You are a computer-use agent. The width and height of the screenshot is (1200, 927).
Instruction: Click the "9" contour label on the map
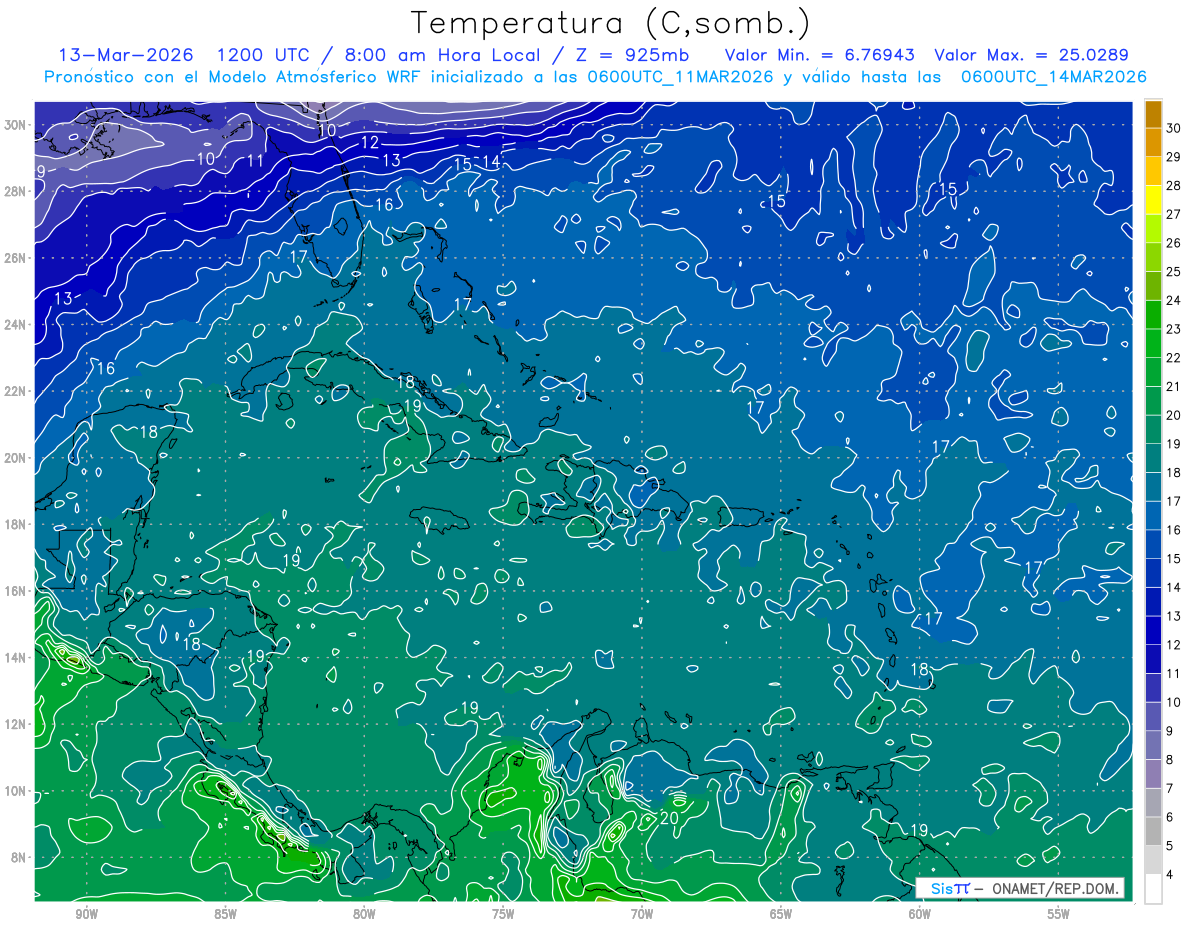pyautogui.click(x=41, y=172)
